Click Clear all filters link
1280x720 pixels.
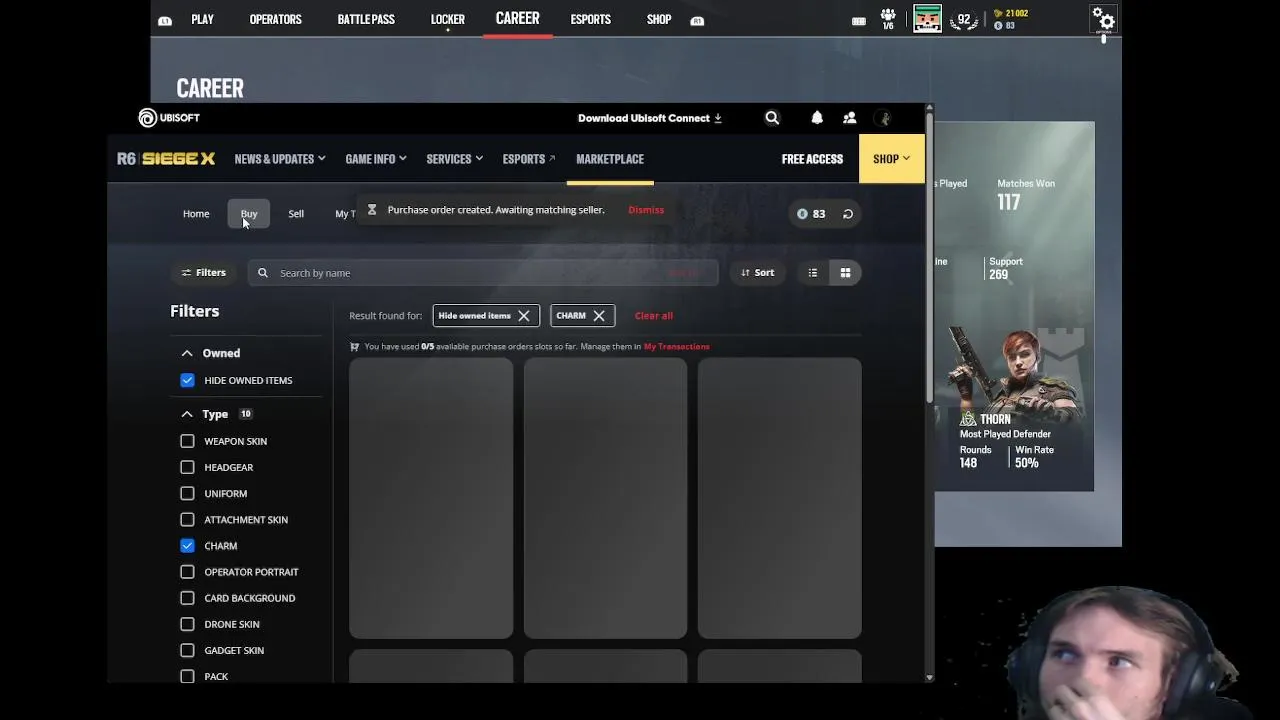point(654,316)
